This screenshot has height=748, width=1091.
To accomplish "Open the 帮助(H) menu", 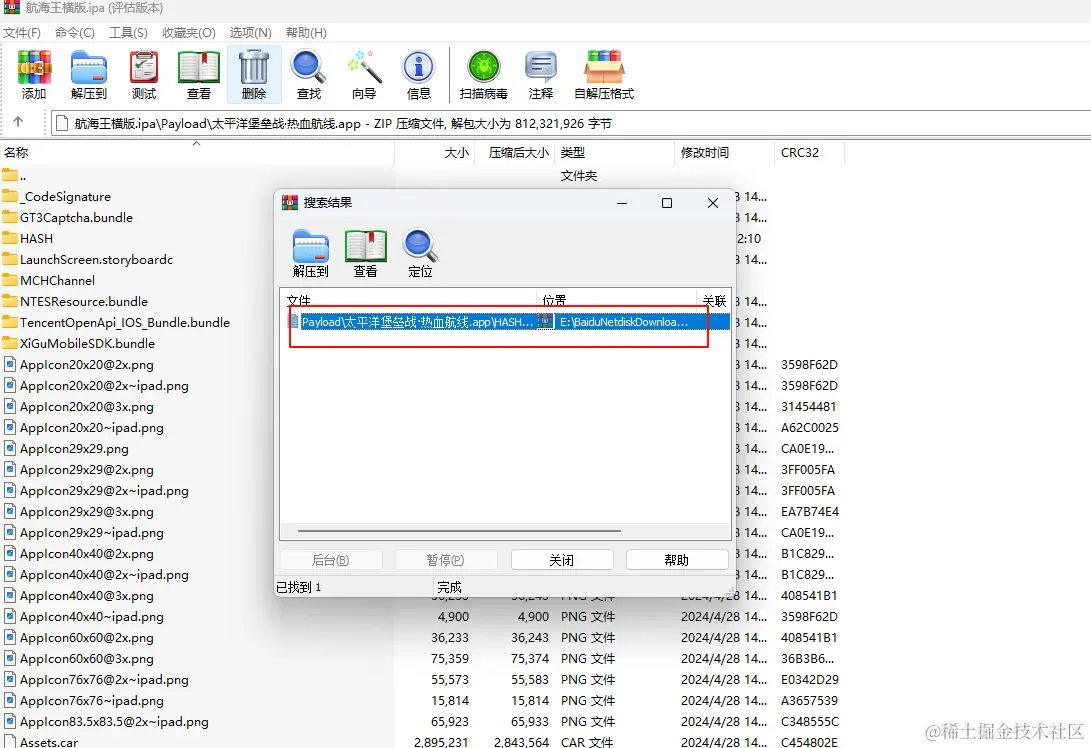I will (306, 33).
